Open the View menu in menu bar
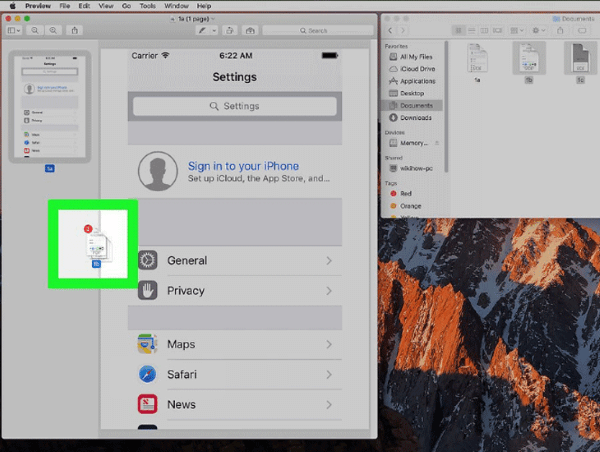The height and width of the screenshot is (452, 600). (103, 5)
